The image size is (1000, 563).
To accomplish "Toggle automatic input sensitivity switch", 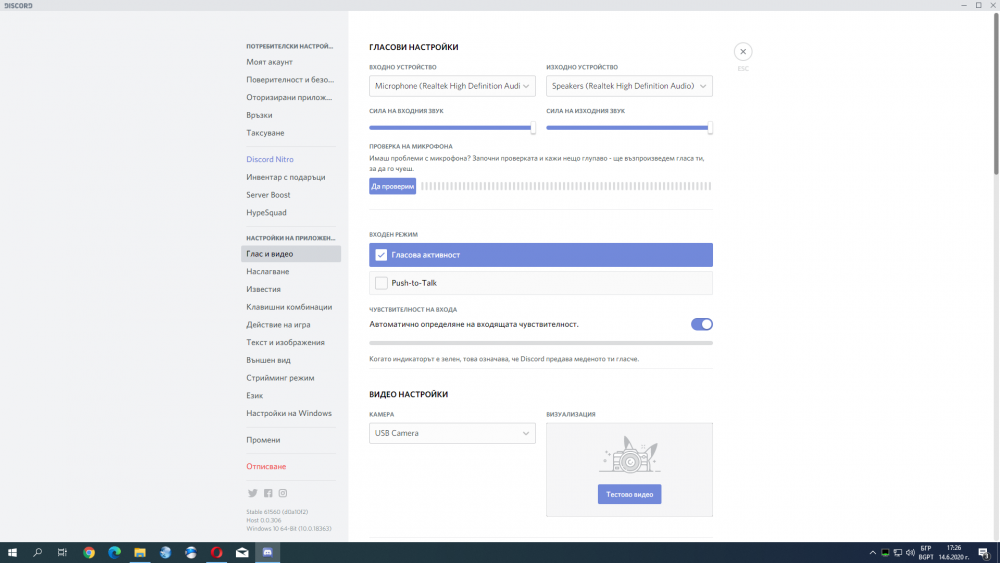I will click(x=702, y=325).
